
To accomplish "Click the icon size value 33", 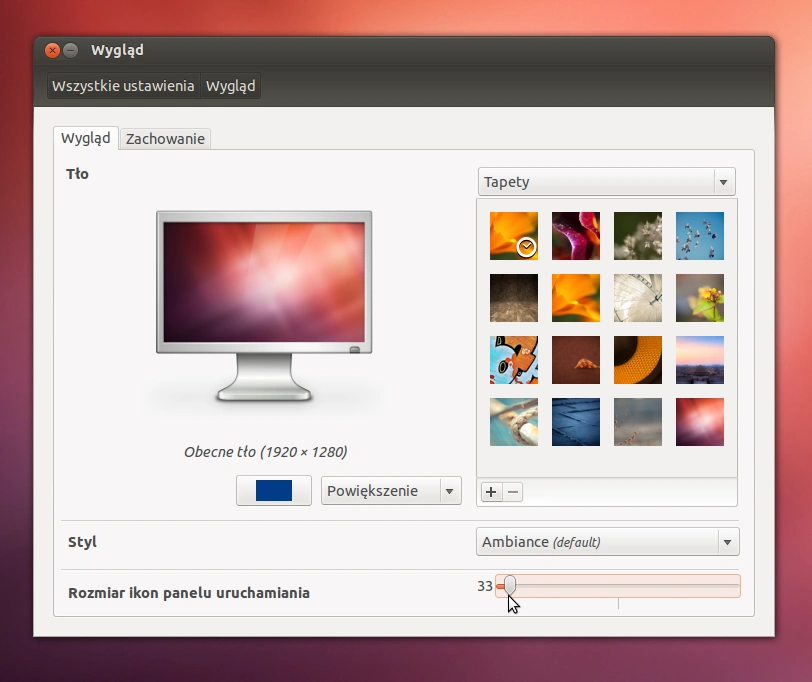I will [485, 586].
